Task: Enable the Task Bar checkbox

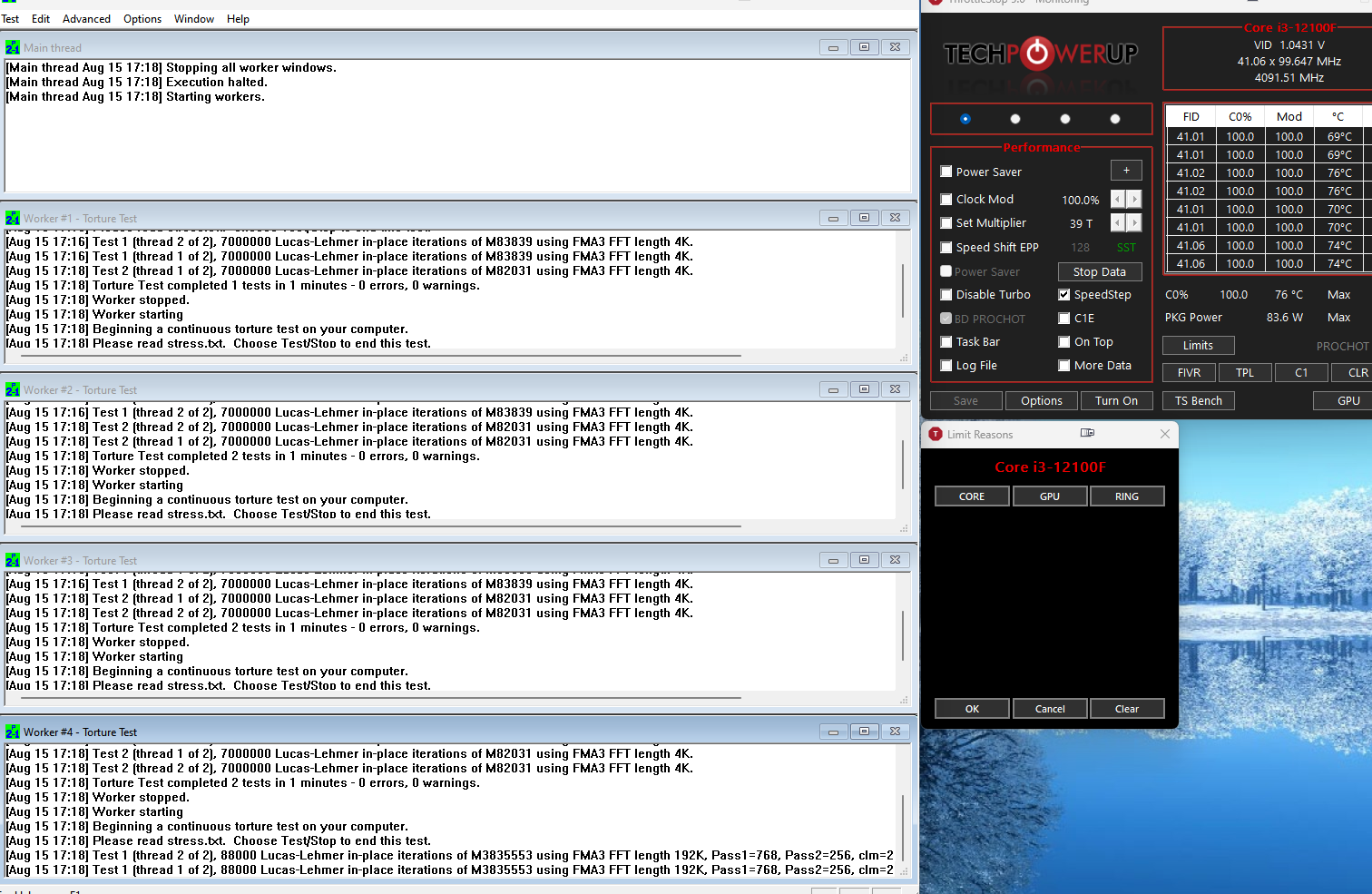Action: coord(946,341)
